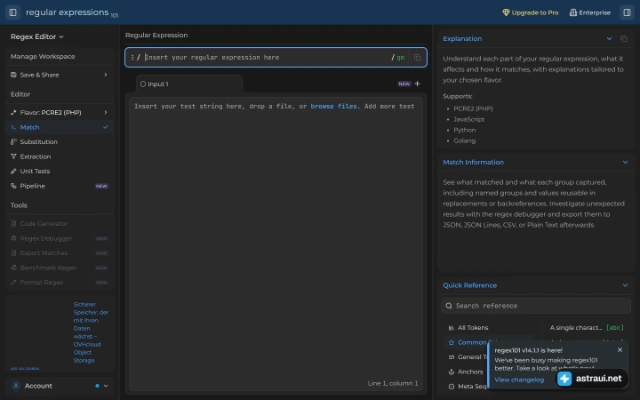Screen dimensions: 640x400
Task: Click the Meta Sequences icon
Action: (x=451, y=387)
